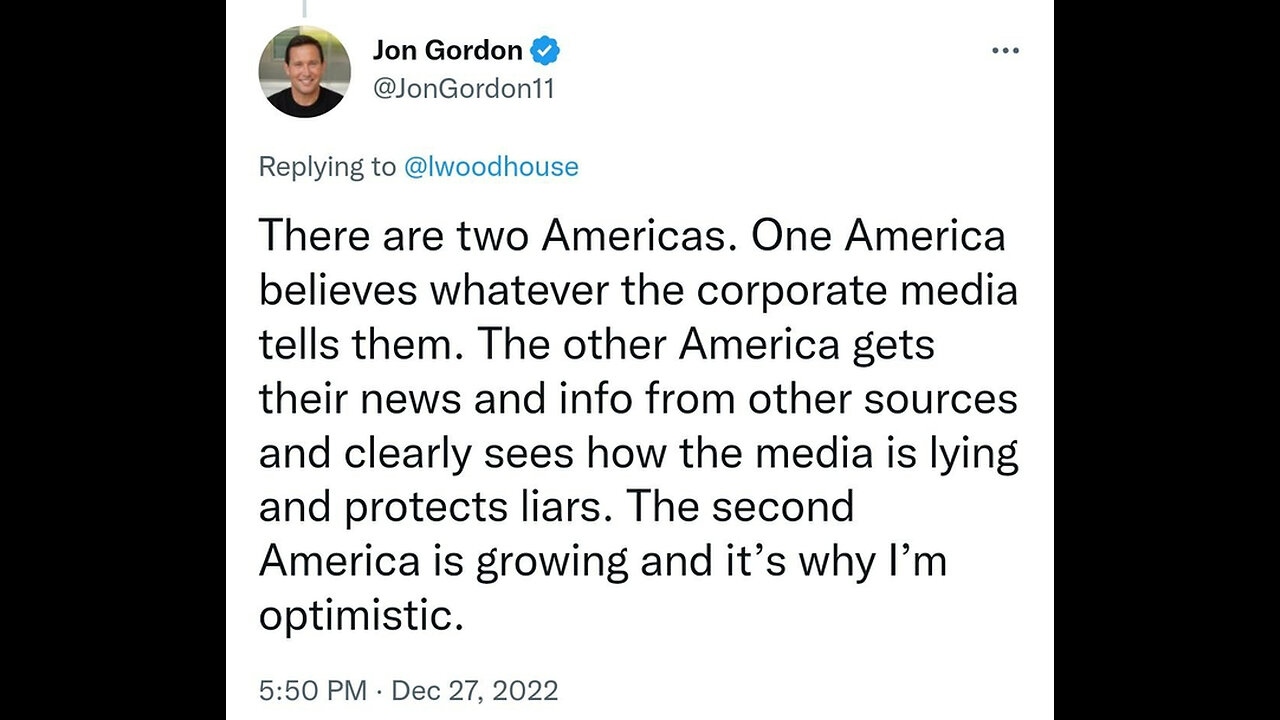Image resolution: width=1280 pixels, height=720 pixels.
Task: Click Jon Gordon's profile avatar
Action: pyautogui.click(x=304, y=72)
